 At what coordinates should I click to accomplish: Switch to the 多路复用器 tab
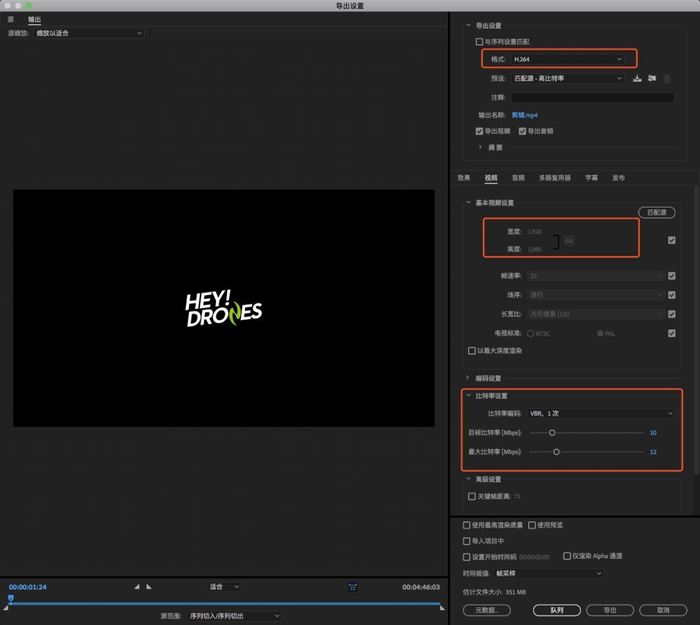click(555, 178)
